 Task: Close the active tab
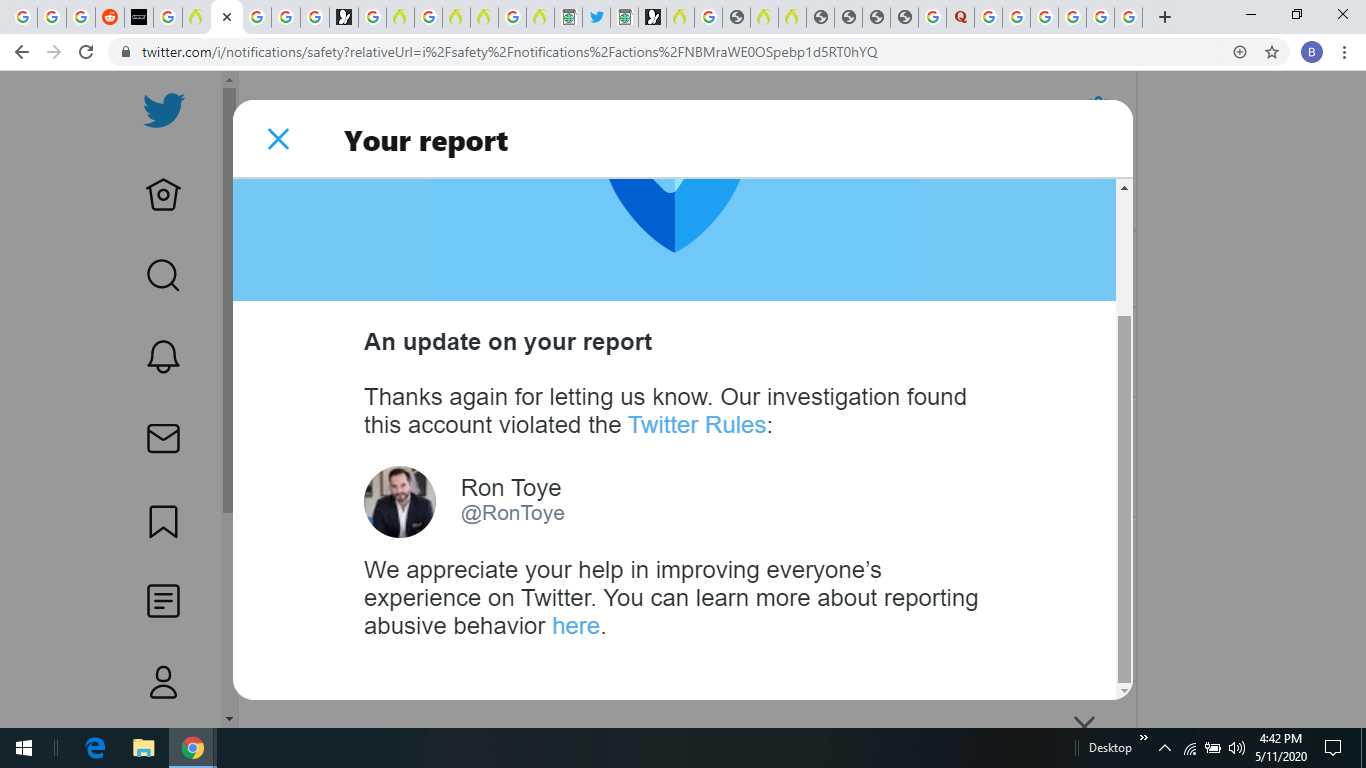click(227, 17)
